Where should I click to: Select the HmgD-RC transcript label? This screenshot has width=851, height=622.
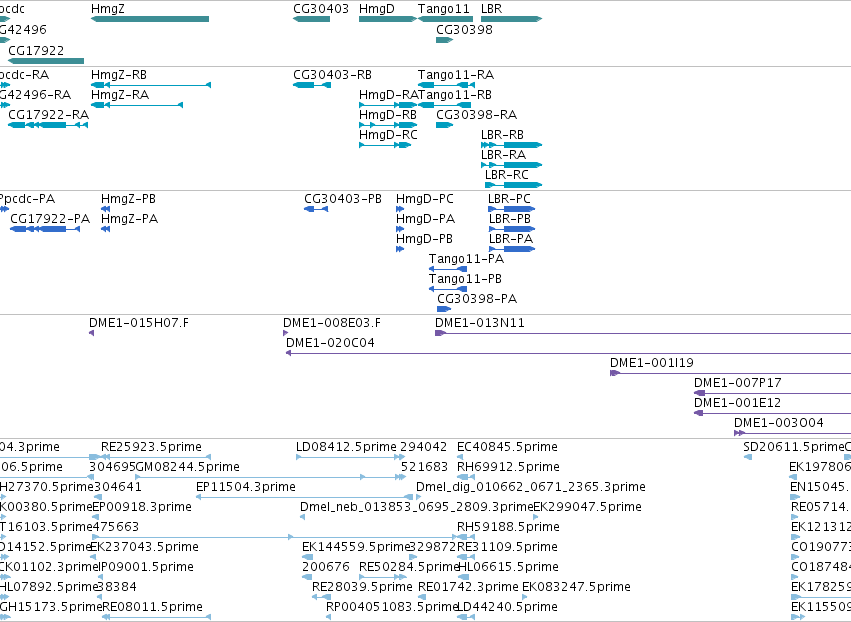click(388, 135)
